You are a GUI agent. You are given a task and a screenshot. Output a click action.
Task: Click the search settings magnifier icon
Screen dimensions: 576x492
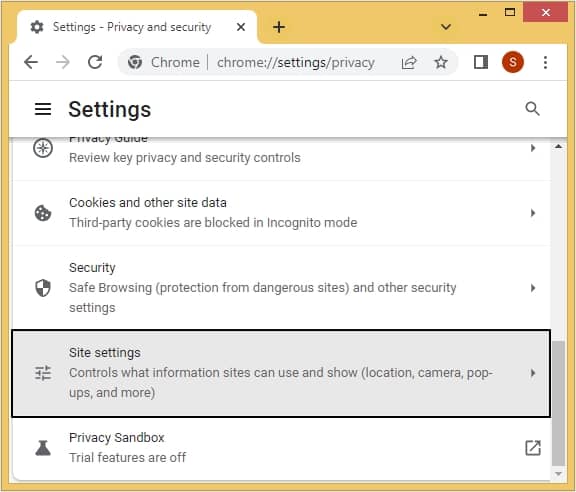tap(532, 109)
